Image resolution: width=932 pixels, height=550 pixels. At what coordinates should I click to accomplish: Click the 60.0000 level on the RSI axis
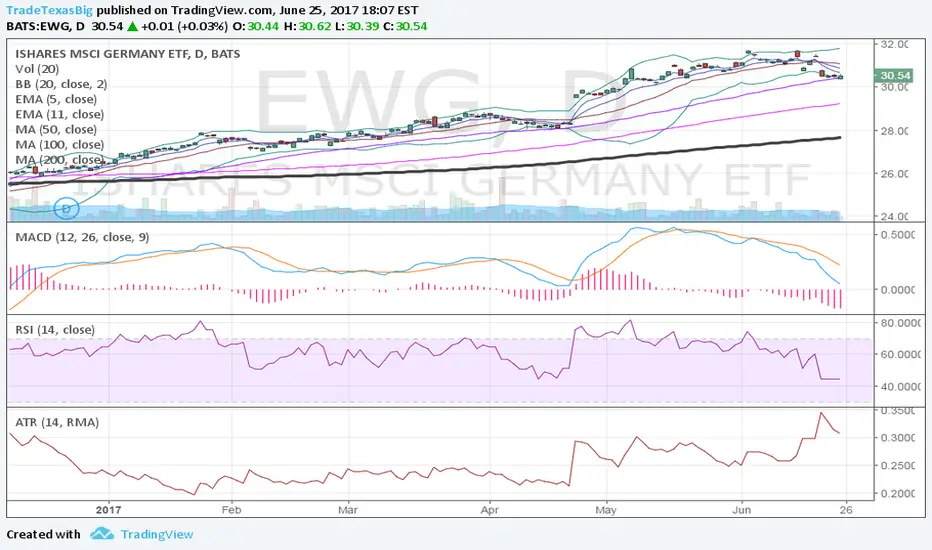900,354
